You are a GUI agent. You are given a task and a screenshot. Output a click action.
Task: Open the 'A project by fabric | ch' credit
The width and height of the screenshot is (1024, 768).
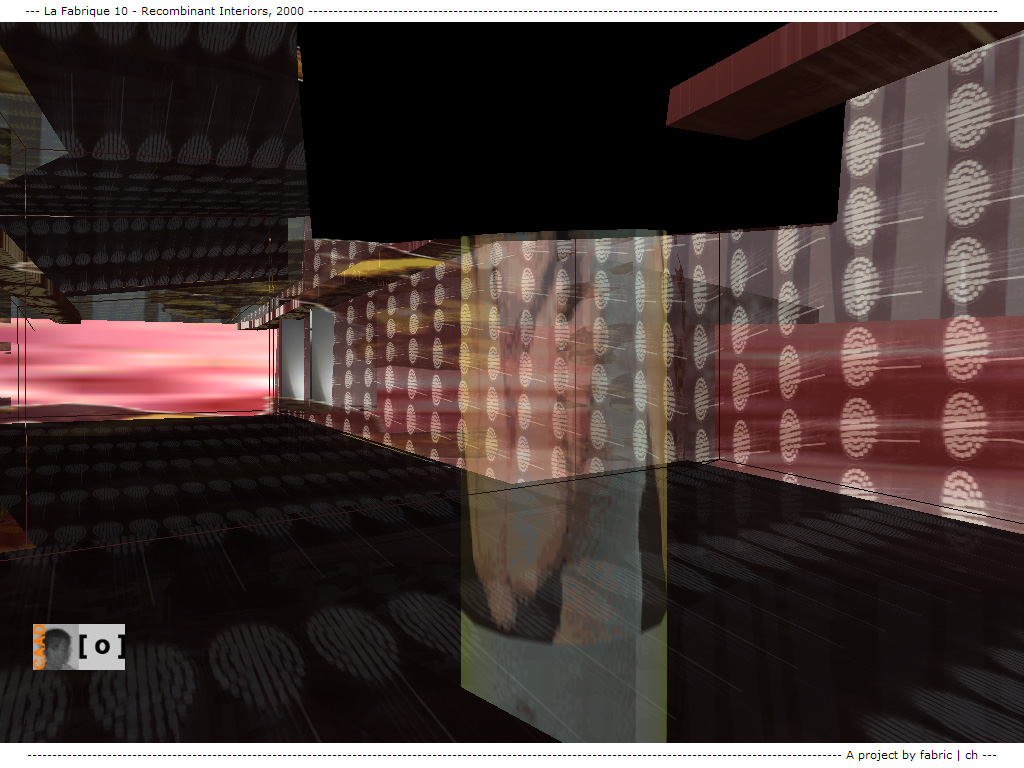[x=912, y=755]
